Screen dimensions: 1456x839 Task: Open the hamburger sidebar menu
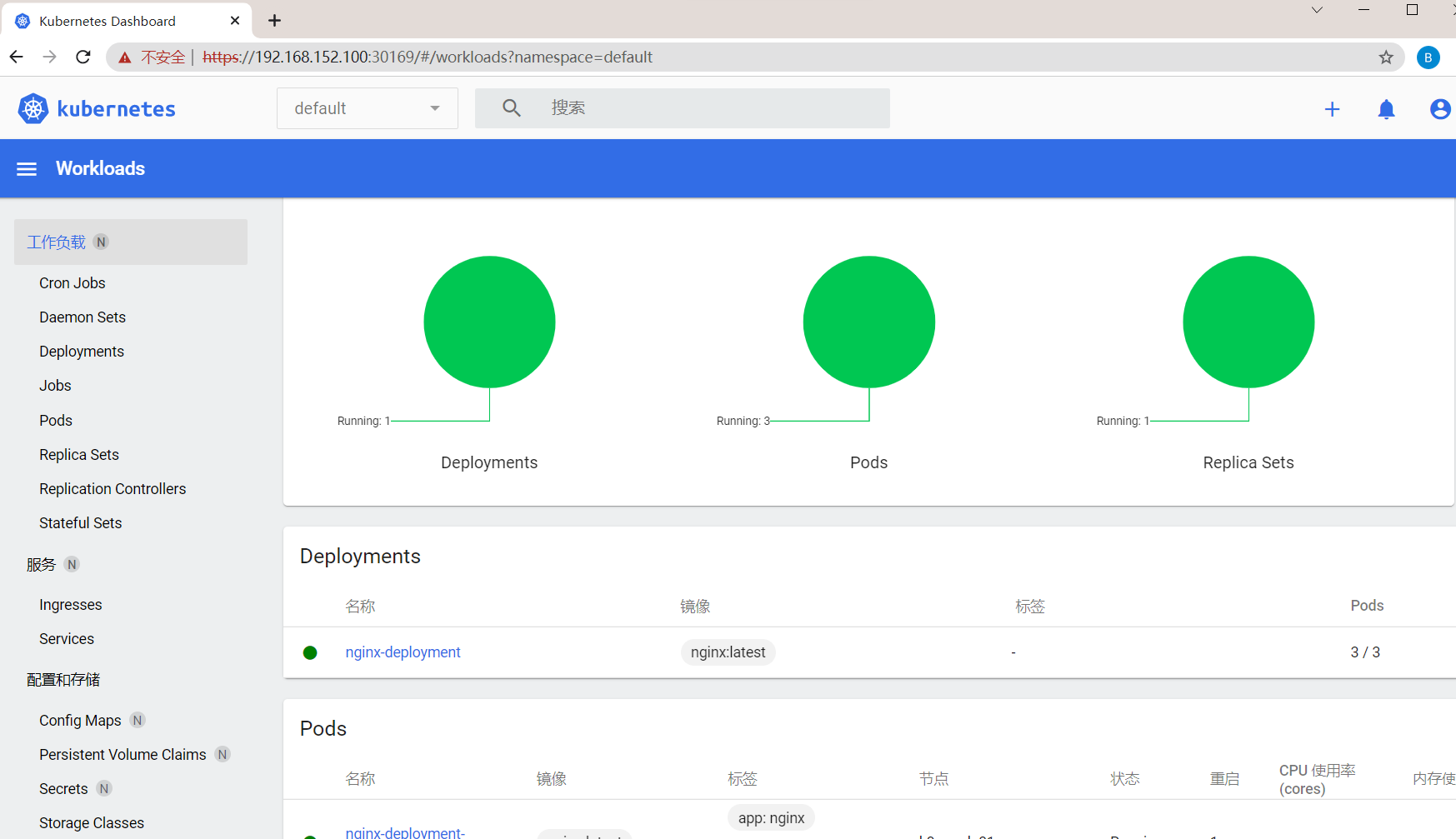tap(27, 169)
